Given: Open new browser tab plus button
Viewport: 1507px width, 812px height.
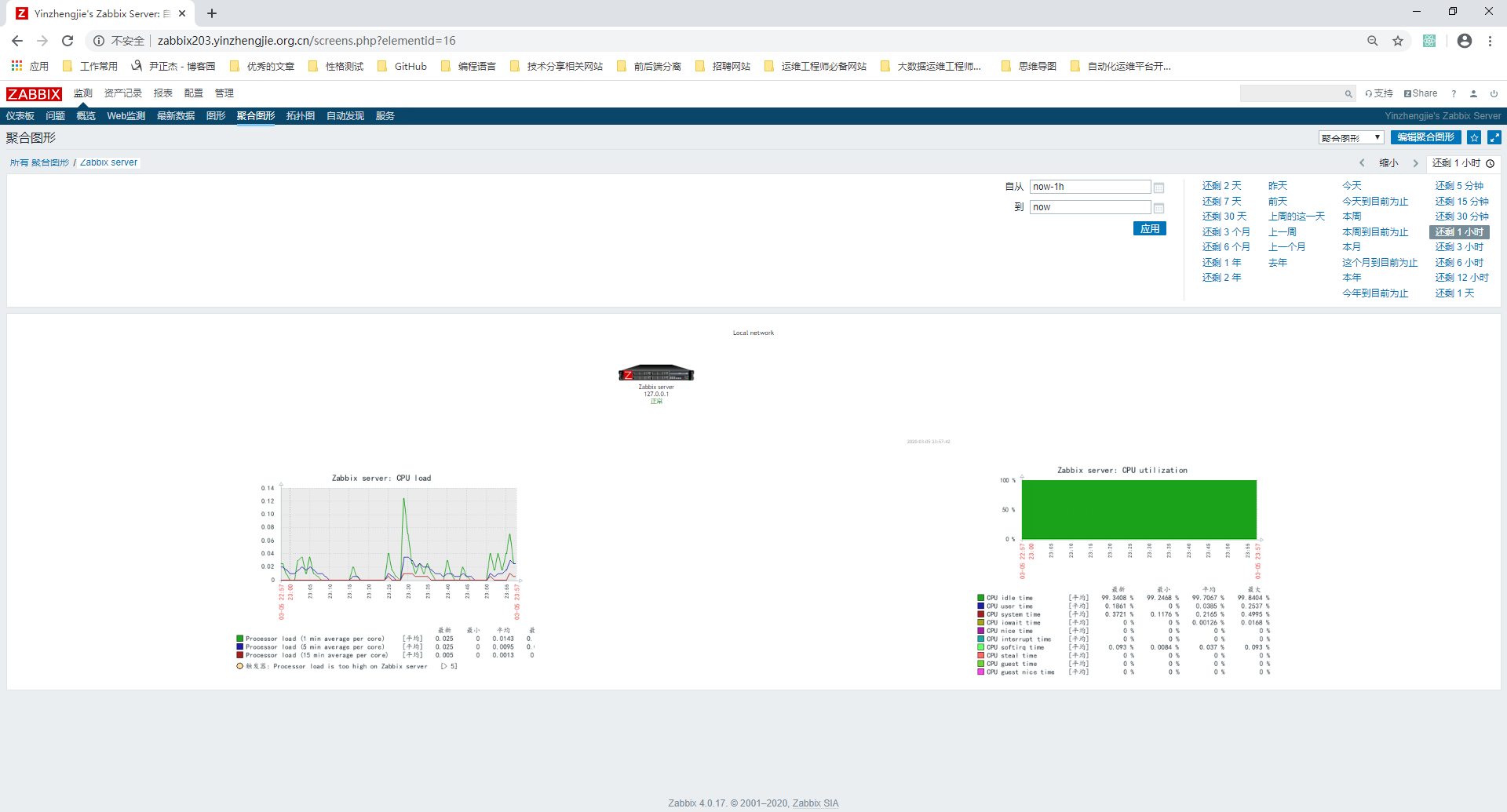Looking at the screenshot, I should pos(212,13).
